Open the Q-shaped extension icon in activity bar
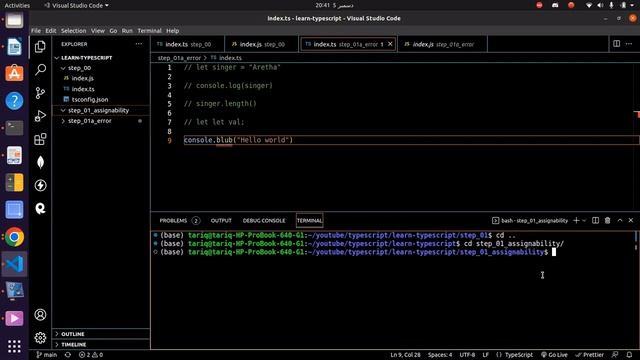 pyautogui.click(x=40, y=209)
